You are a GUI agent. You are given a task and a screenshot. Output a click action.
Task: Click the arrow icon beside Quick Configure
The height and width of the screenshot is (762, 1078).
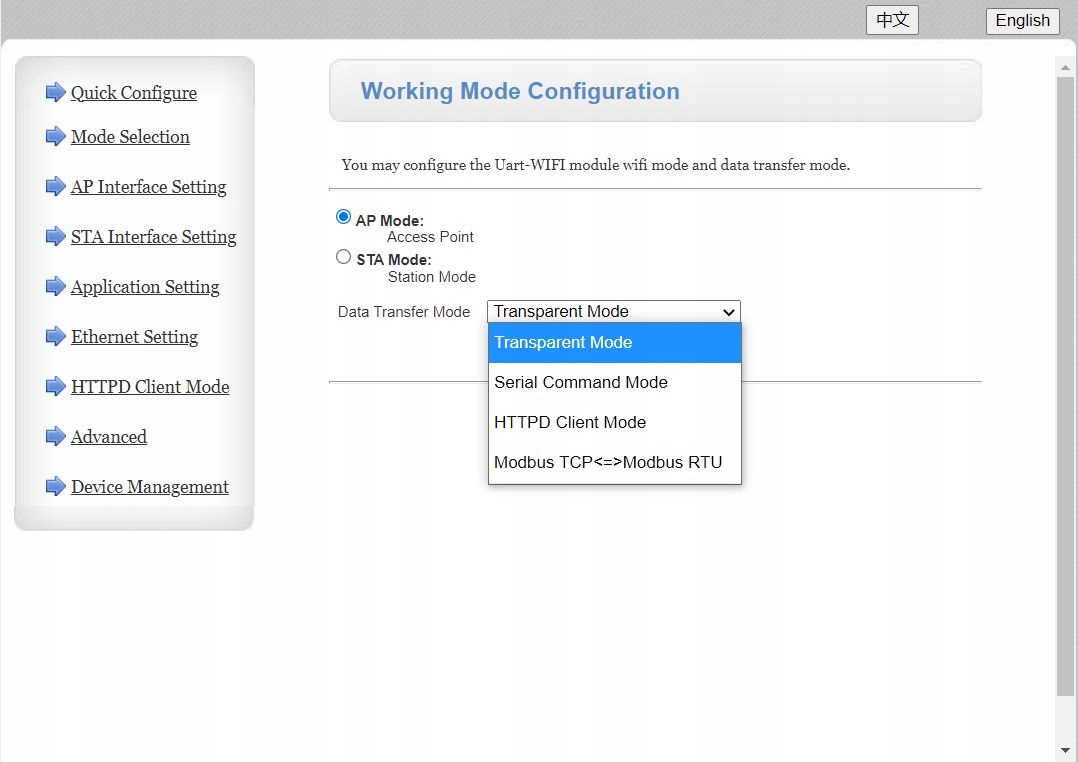coord(55,93)
